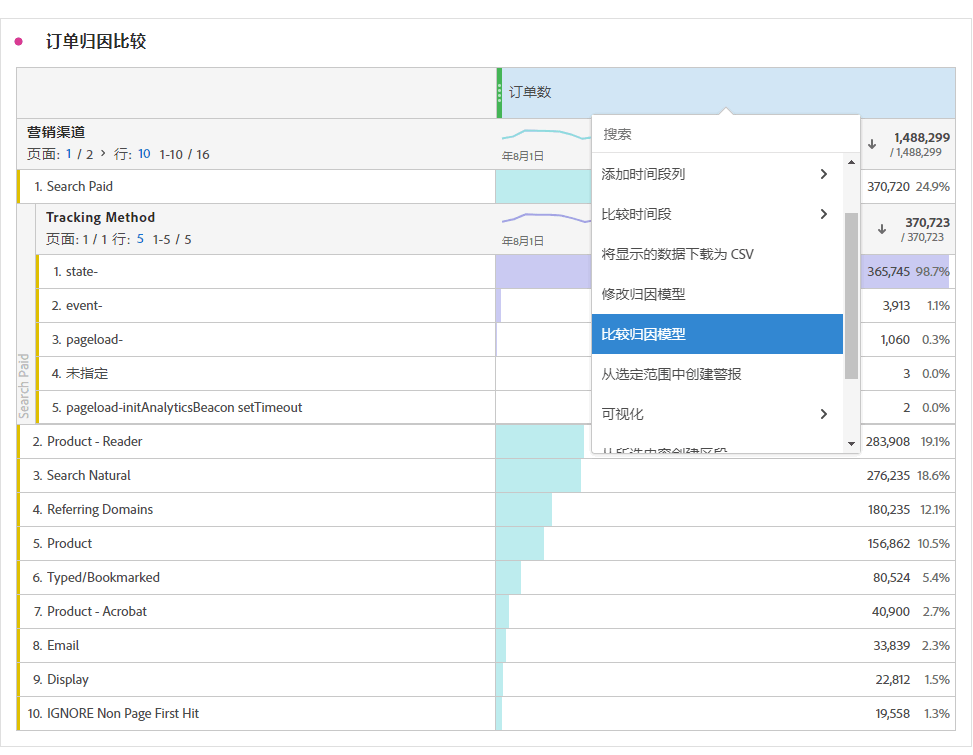
Task: Select the 未指定 row
Action: click(x=266, y=373)
